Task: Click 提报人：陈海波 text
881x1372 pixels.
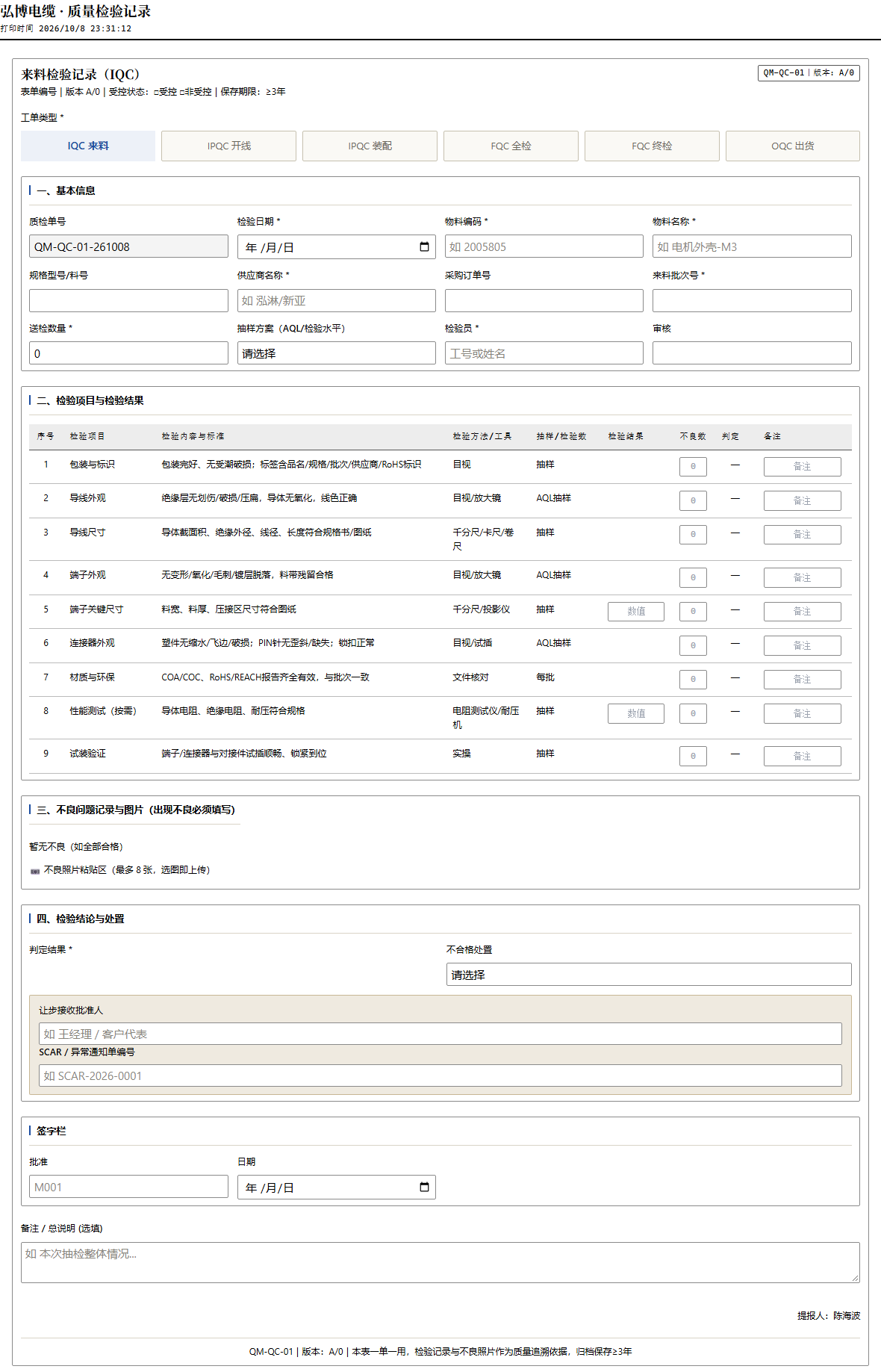Action: (829, 1316)
